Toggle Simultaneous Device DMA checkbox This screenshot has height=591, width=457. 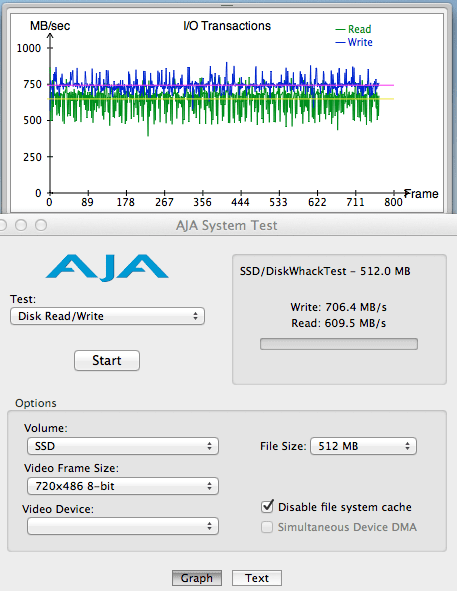coord(267,527)
